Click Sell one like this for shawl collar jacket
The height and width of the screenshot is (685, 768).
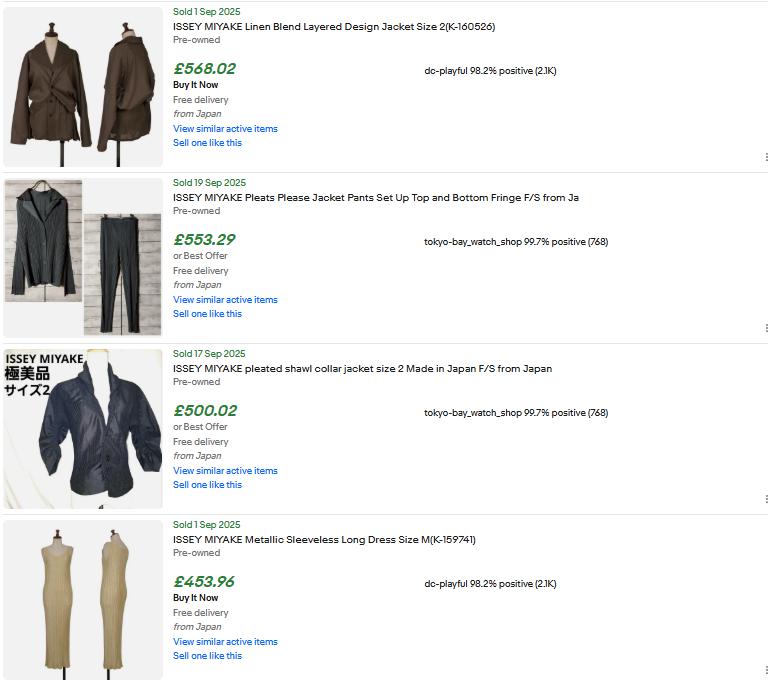point(207,485)
